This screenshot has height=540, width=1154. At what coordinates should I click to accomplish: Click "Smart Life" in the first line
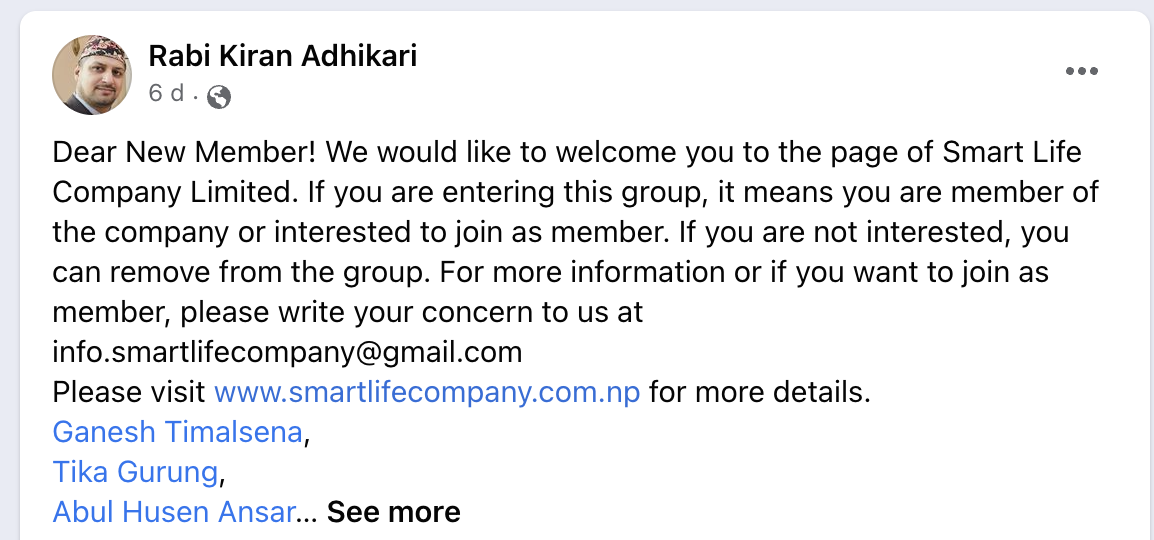click(x=1012, y=154)
